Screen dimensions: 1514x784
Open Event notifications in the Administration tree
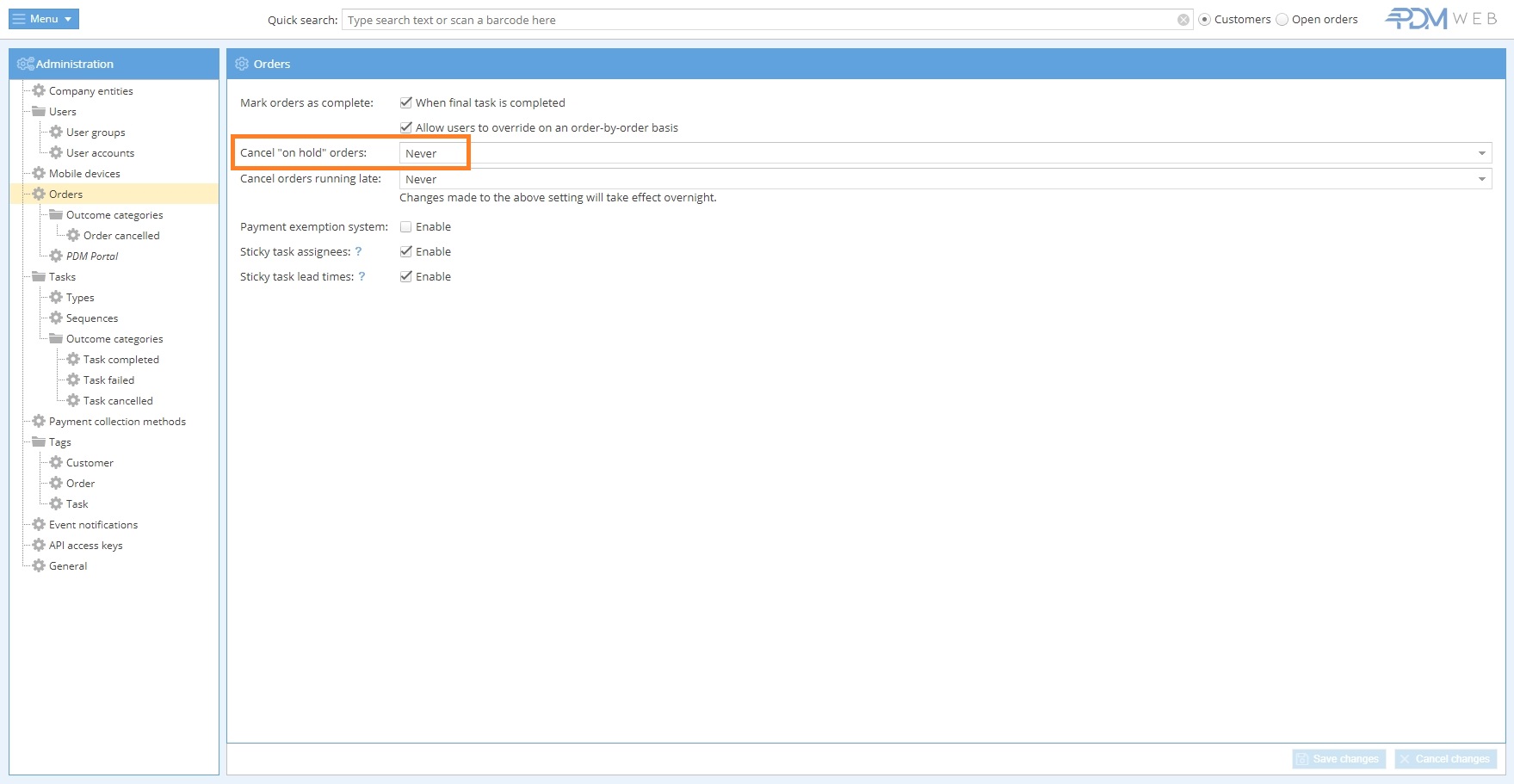[x=93, y=525]
